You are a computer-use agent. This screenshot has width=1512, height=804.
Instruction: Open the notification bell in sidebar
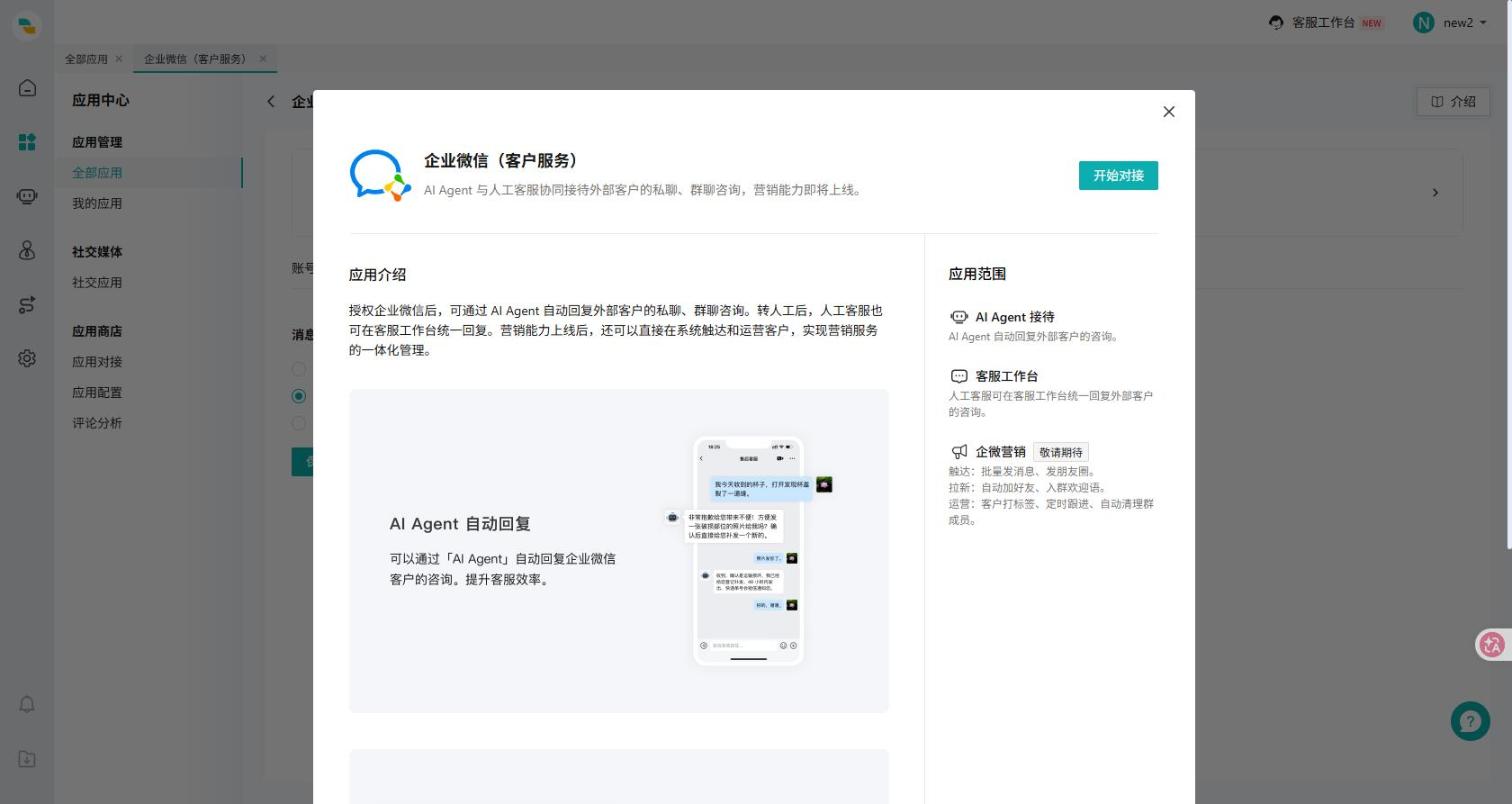tap(27, 704)
